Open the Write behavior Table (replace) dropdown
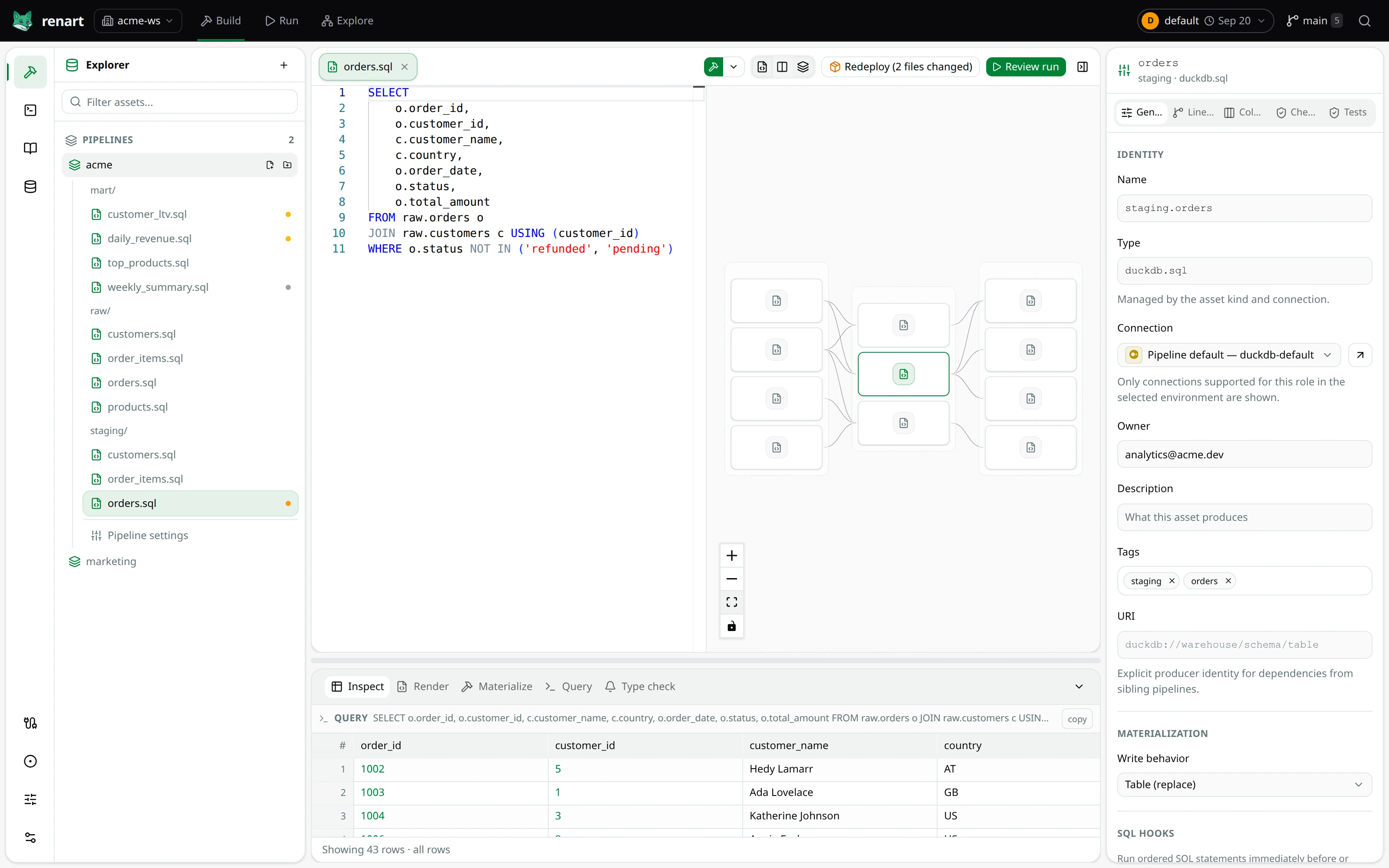This screenshot has height=868, width=1389. (1244, 784)
